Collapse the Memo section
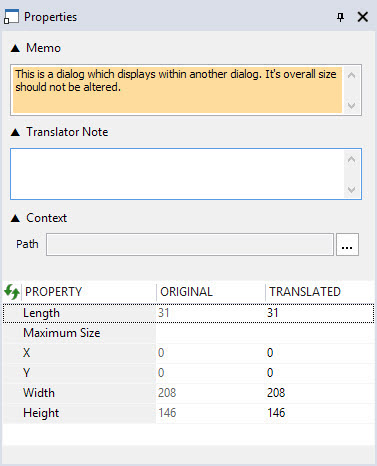Image resolution: width=377 pixels, height=466 pixels. tap(15, 48)
